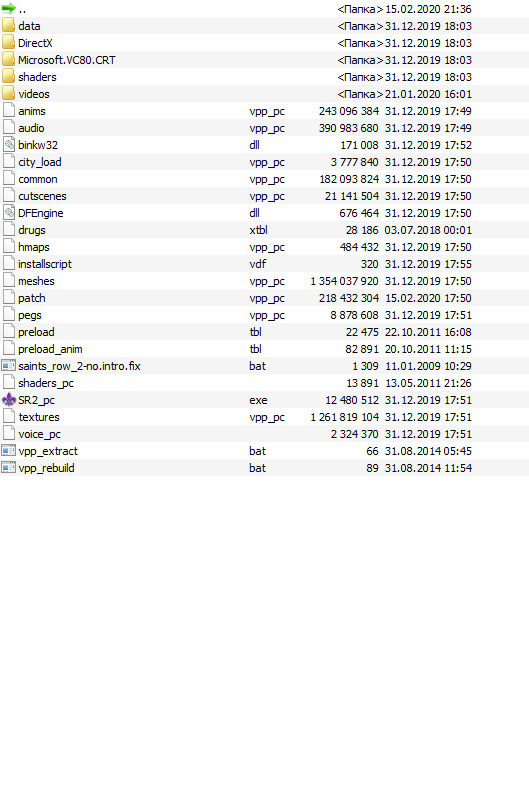Select the DirectX folder icon

[x=9, y=43]
